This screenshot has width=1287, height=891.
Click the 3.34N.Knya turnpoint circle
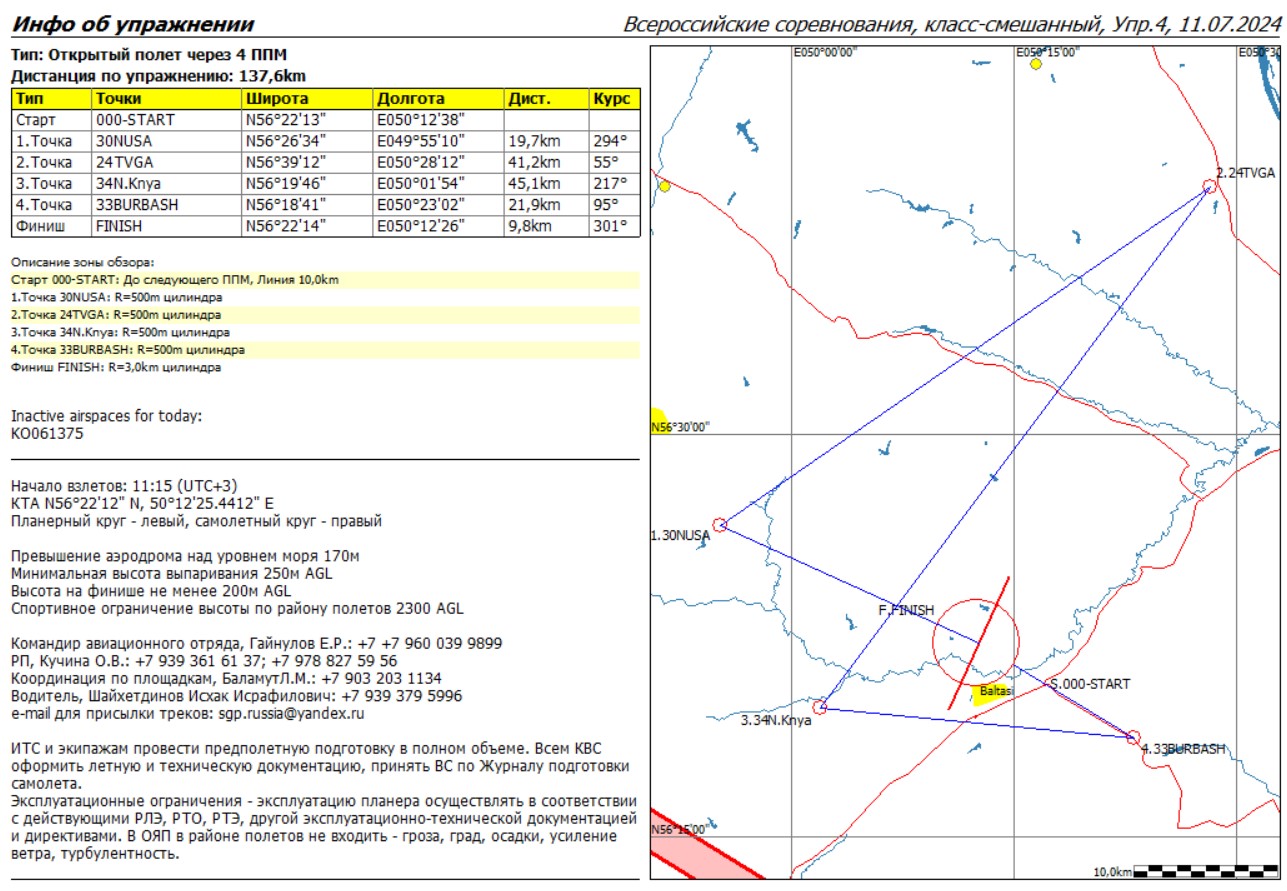[820, 707]
